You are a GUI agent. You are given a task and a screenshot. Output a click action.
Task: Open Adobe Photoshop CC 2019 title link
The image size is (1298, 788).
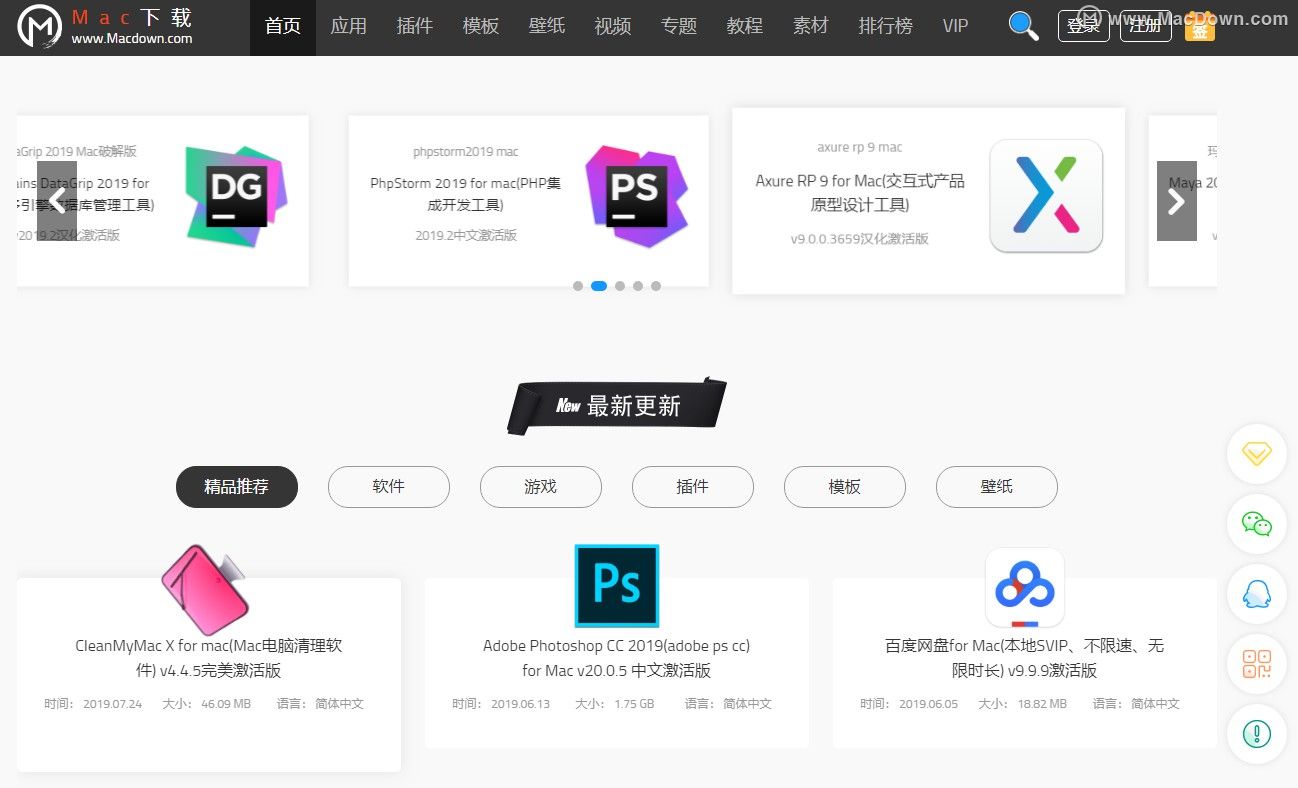pos(617,658)
